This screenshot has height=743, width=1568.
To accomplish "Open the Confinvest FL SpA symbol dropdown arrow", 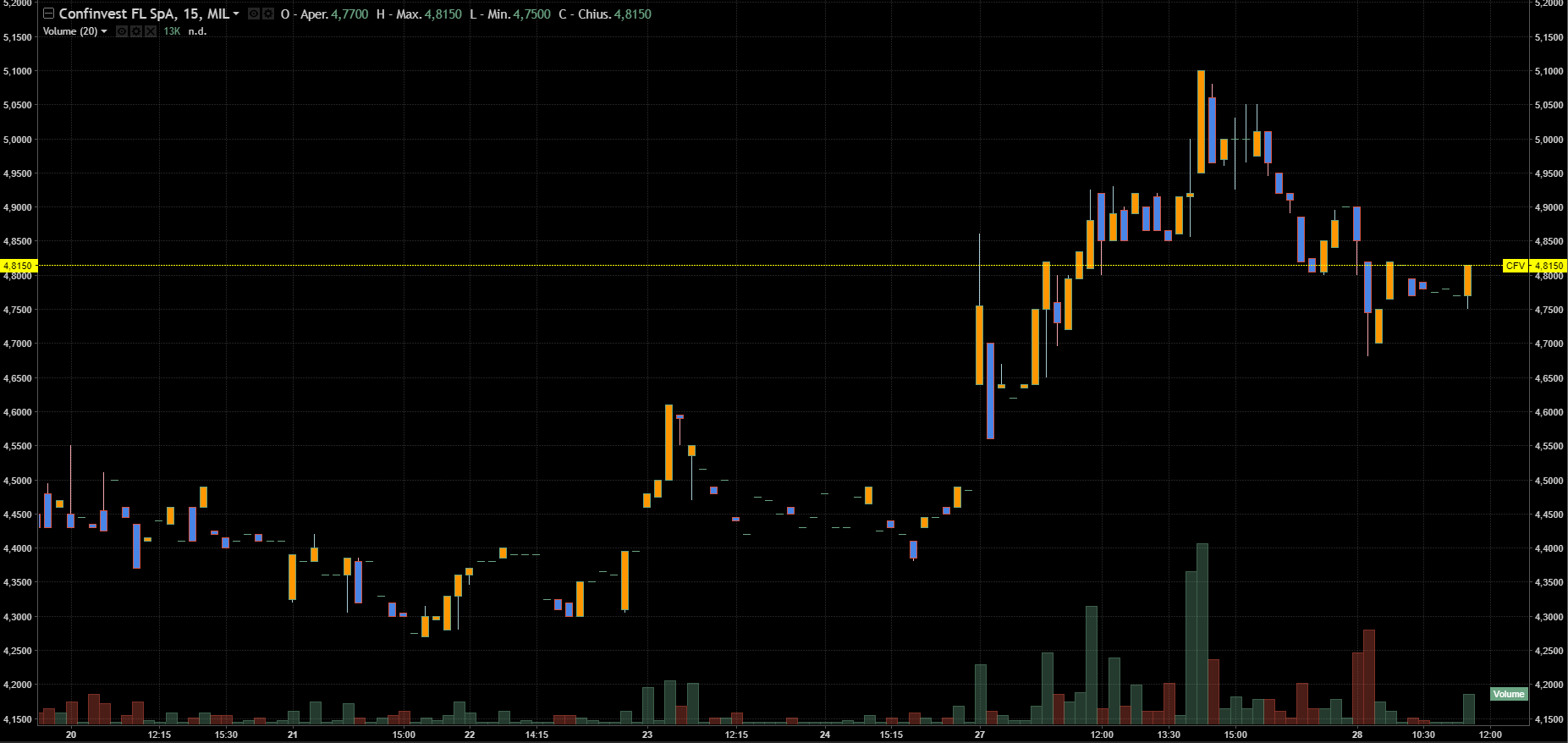I will click(x=236, y=14).
